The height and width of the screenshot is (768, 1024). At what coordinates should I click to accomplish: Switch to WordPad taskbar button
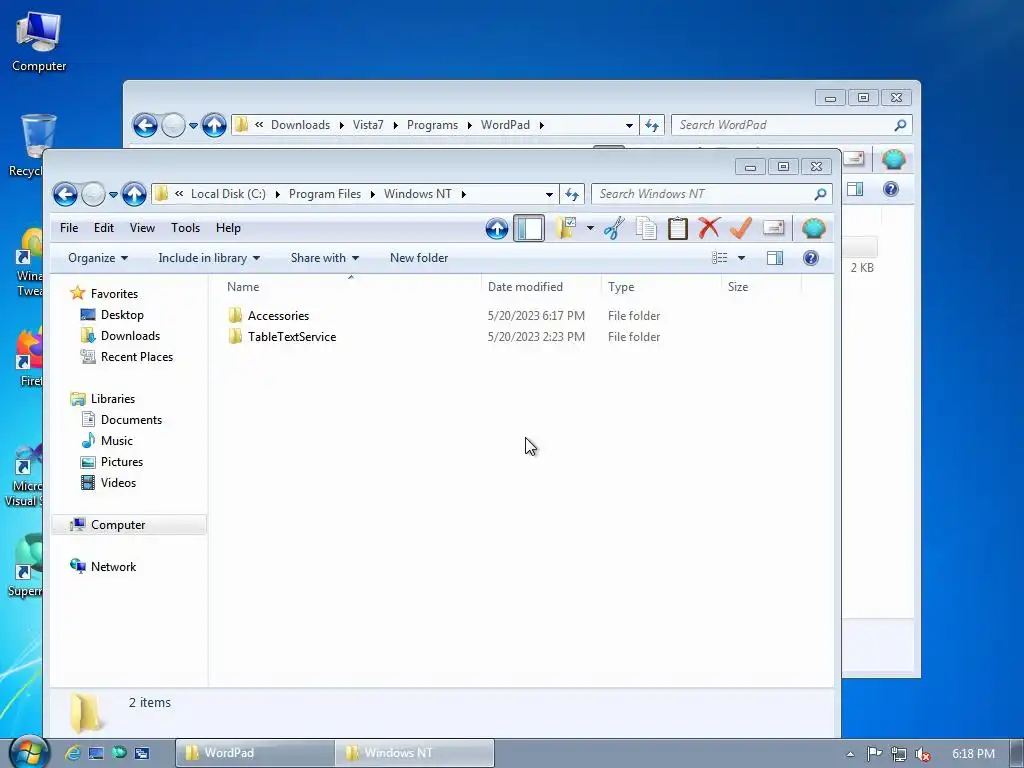pyautogui.click(x=255, y=753)
